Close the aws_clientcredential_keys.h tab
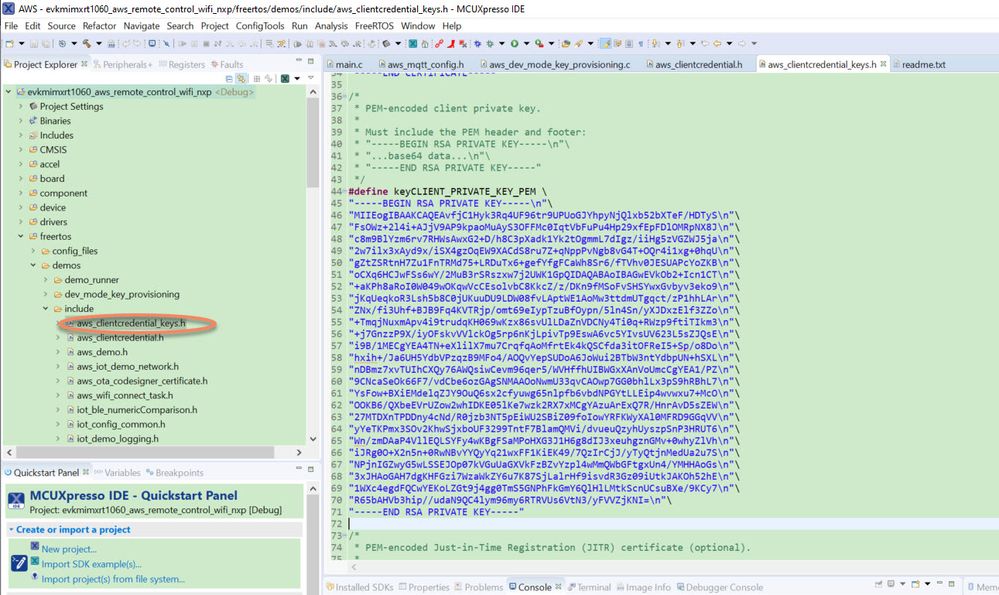The image size is (999, 595). (883, 64)
